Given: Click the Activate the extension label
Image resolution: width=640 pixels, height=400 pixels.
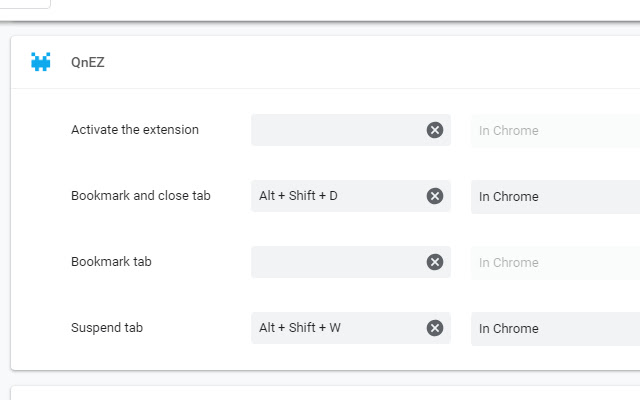Looking at the screenshot, I should [x=135, y=130].
